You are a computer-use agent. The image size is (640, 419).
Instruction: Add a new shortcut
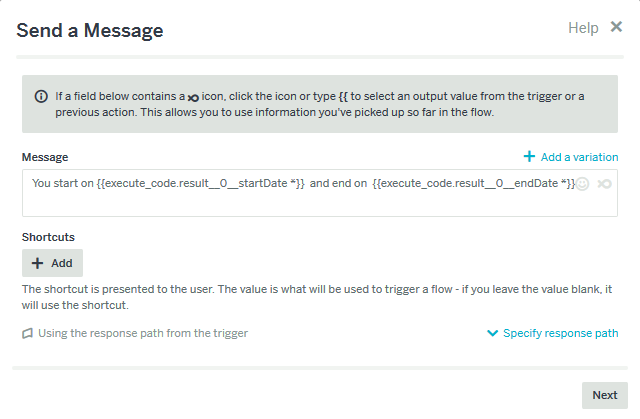pyautogui.click(x=52, y=263)
